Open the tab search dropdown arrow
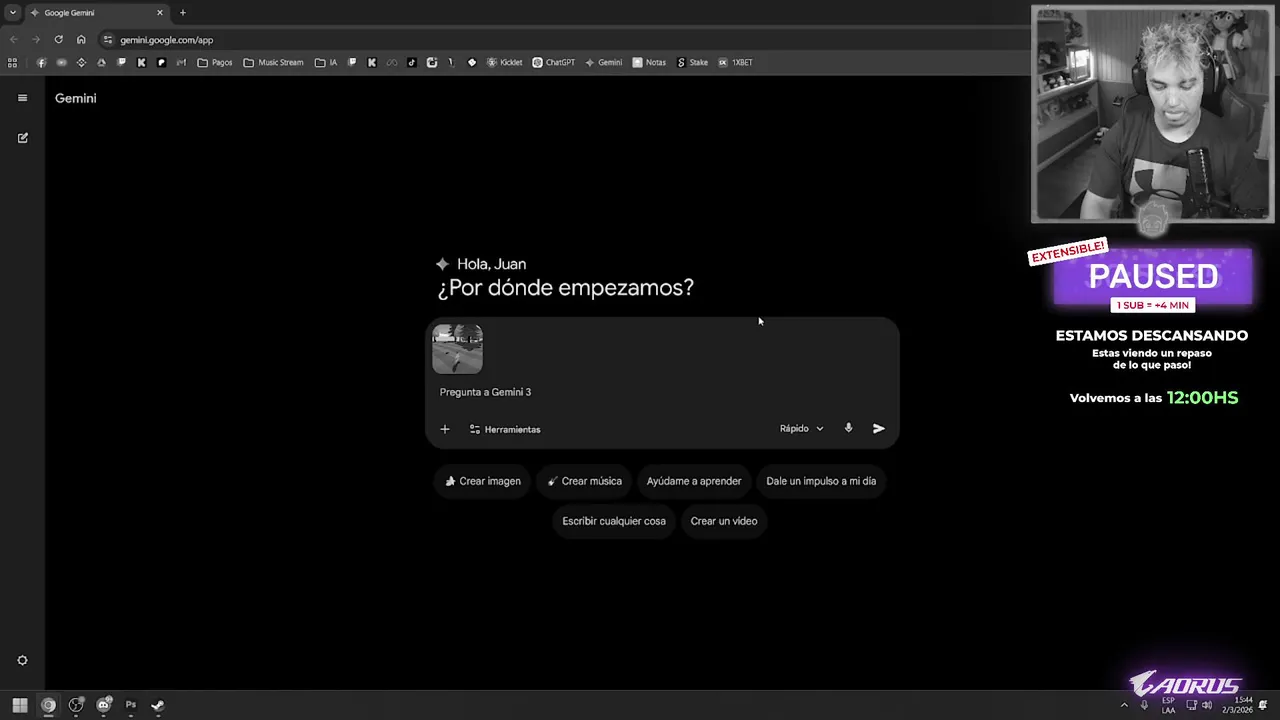The width and height of the screenshot is (1280, 720). pos(12,13)
